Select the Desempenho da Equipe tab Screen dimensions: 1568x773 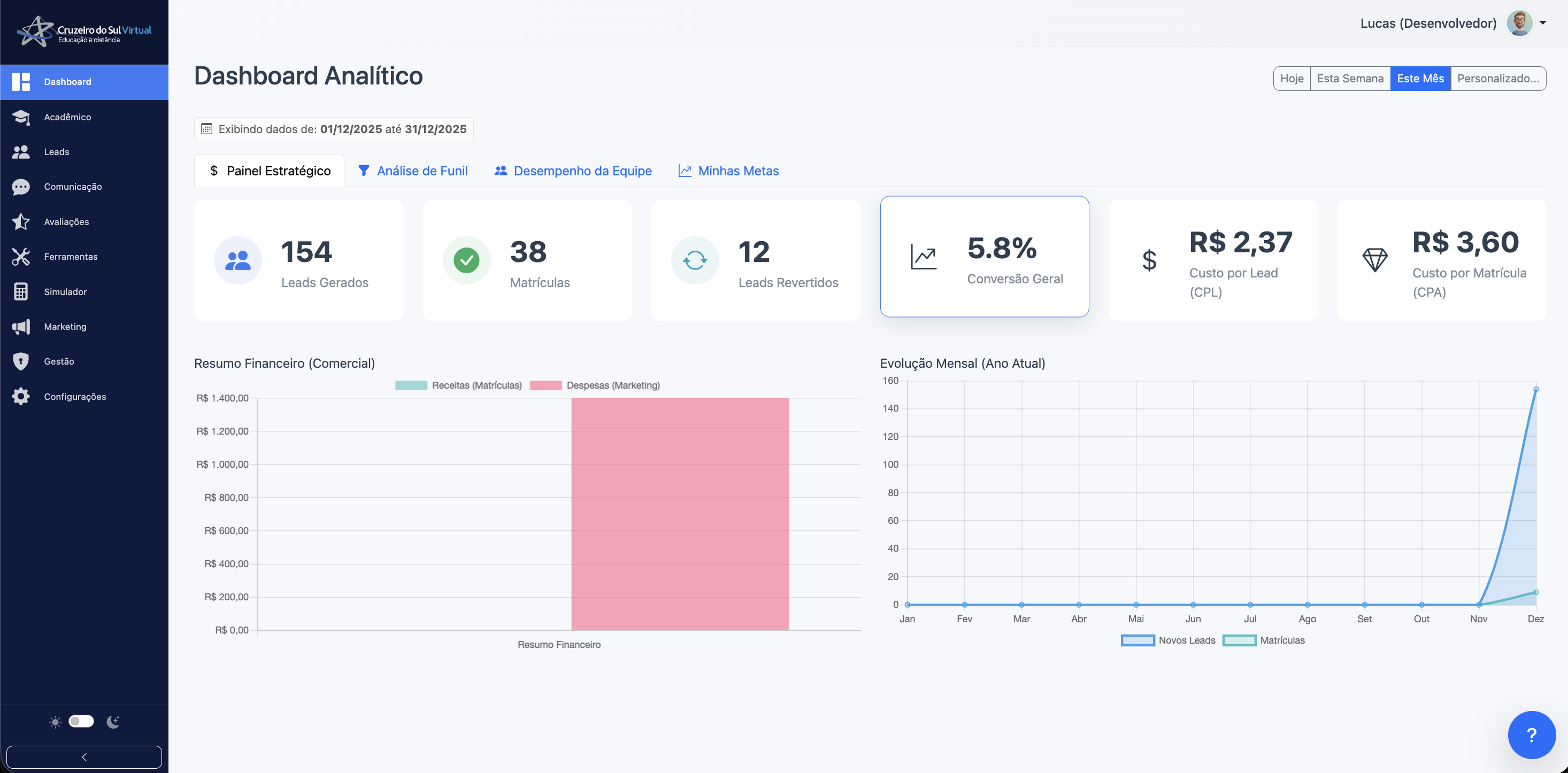[x=572, y=171]
